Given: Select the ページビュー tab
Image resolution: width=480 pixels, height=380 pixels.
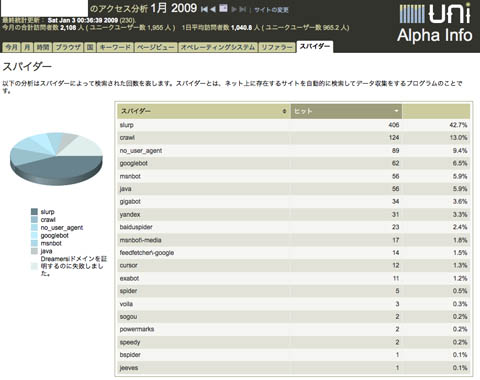Looking at the screenshot, I should pyautogui.click(x=156, y=47).
